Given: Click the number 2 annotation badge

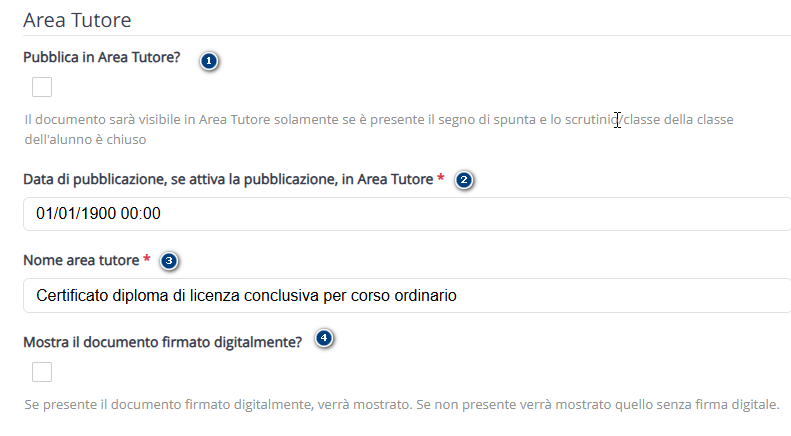Looking at the screenshot, I should pos(463,181).
